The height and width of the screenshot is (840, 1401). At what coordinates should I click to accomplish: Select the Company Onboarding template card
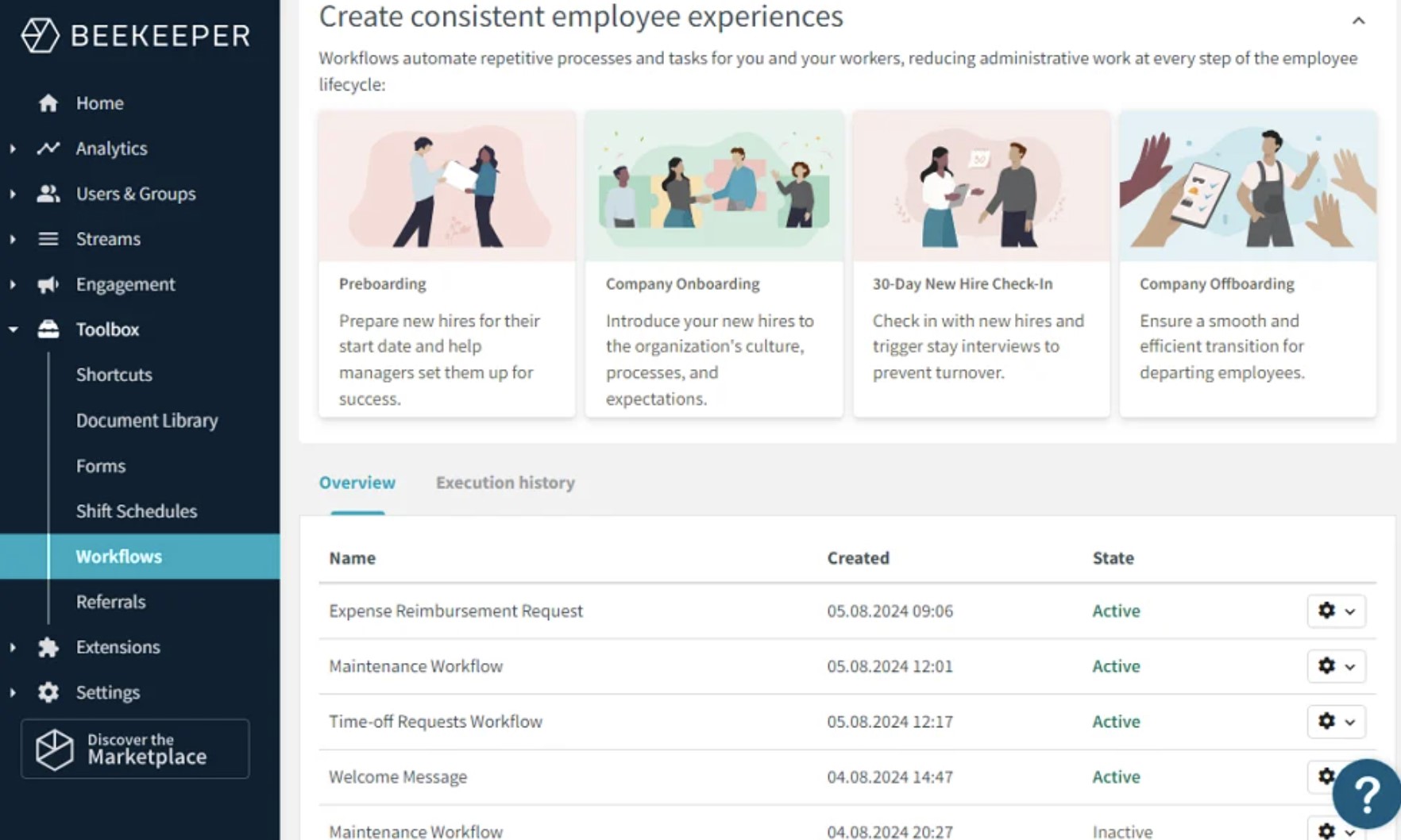coord(713,264)
